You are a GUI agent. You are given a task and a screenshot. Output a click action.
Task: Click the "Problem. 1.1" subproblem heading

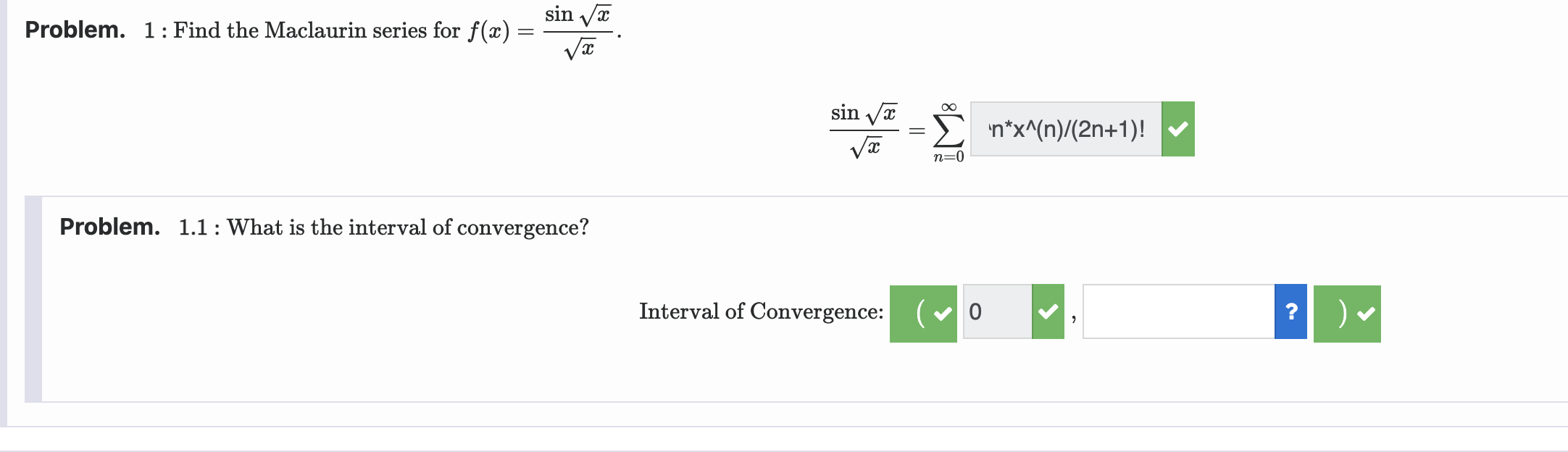coord(112,227)
